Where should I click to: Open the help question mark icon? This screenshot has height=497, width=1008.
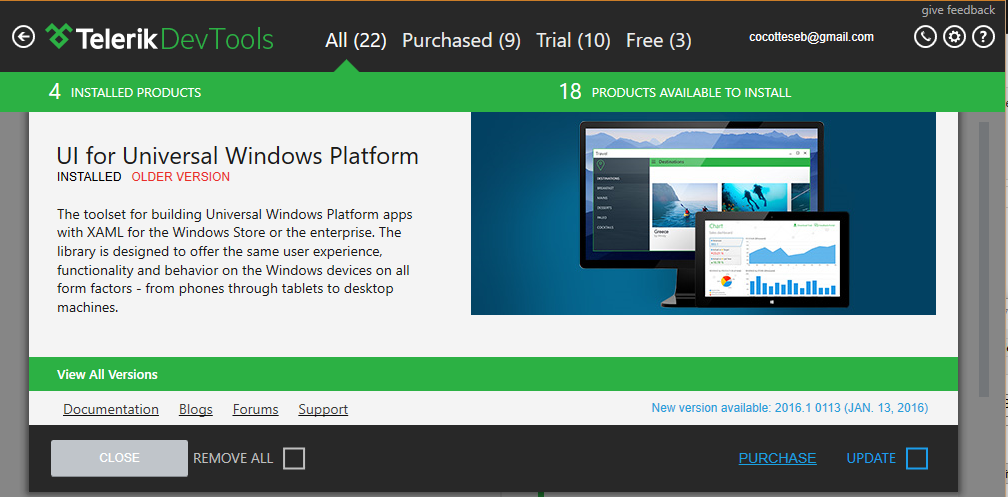click(983, 37)
